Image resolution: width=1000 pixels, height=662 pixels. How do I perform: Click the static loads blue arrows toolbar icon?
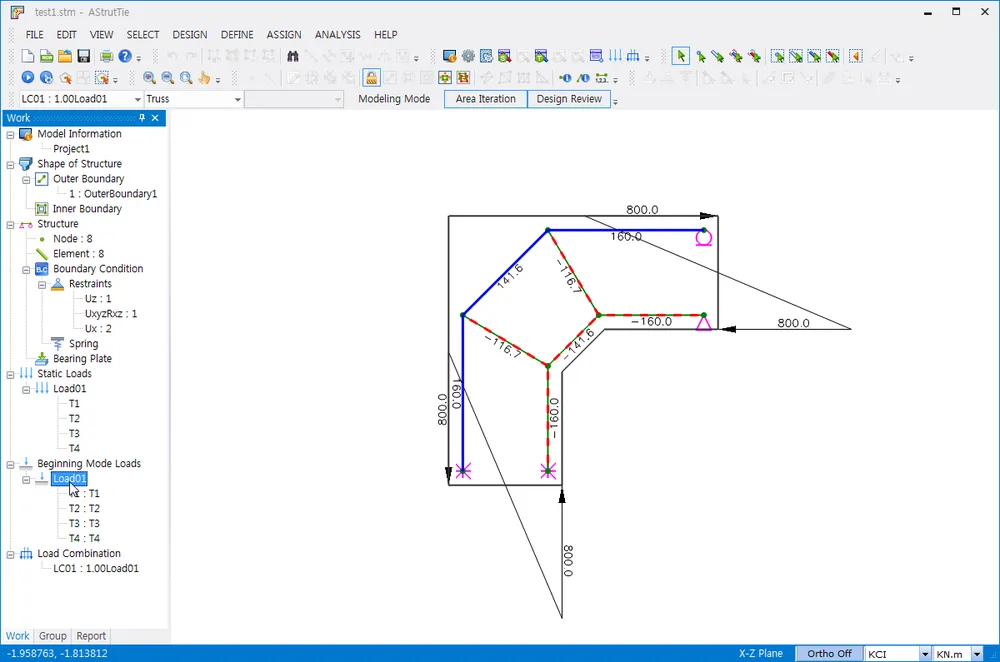(x=615, y=56)
